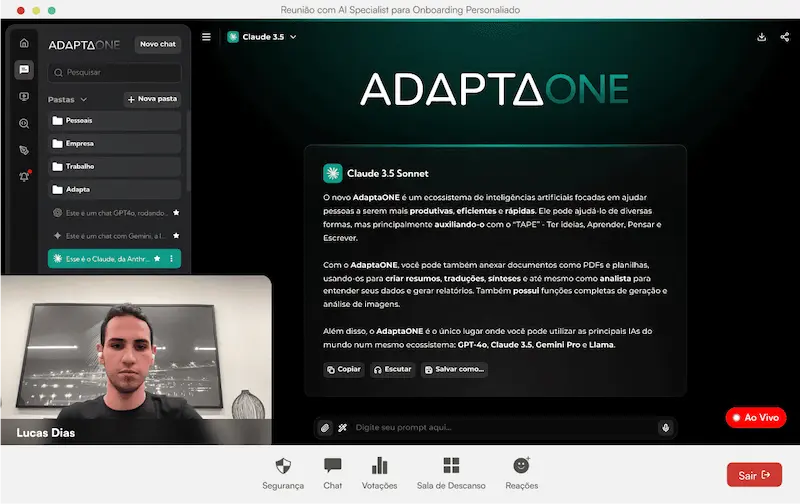Select the GPT4o chat in list
This screenshot has width=800, height=504.
(x=114, y=213)
